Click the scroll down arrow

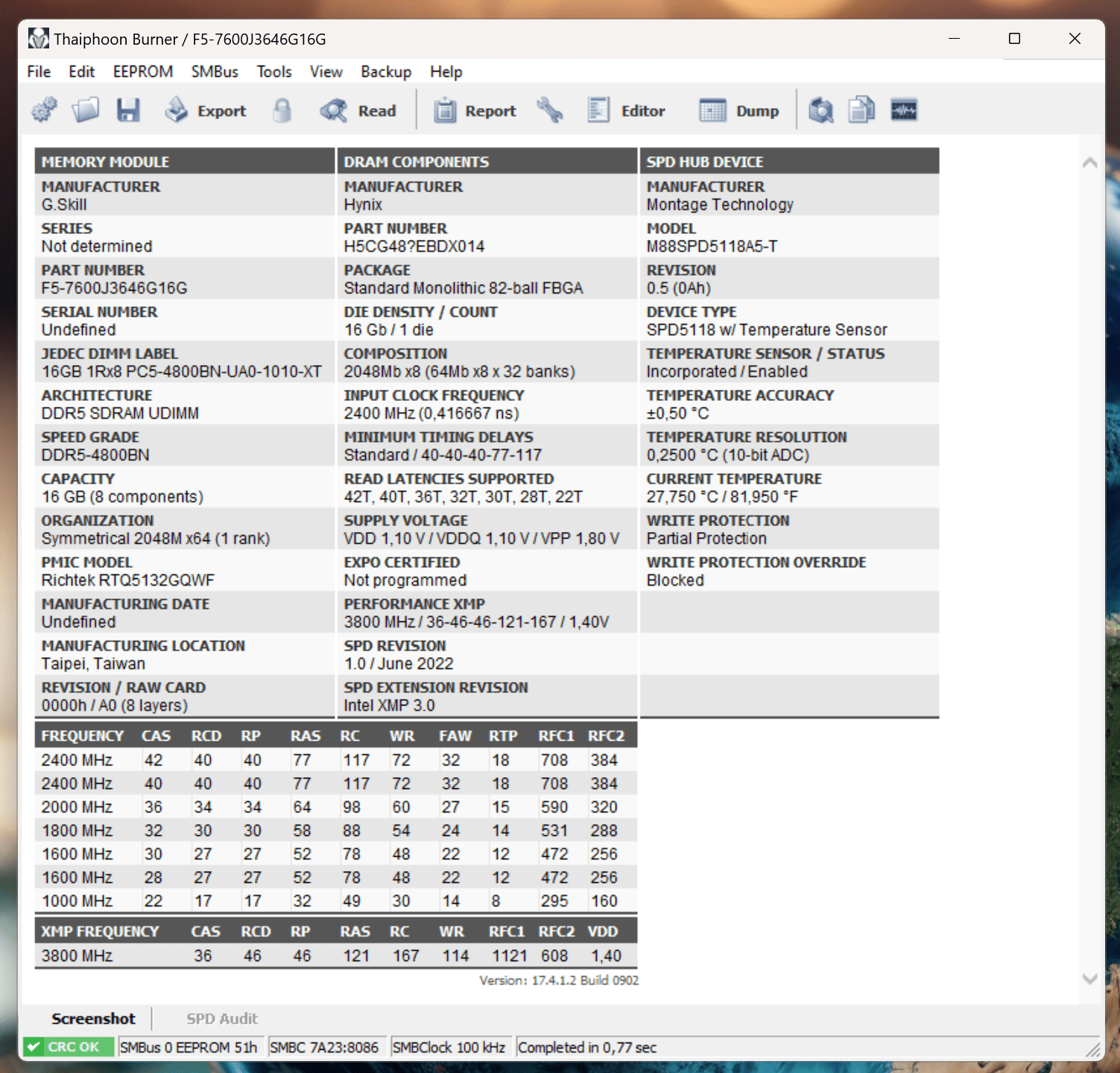click(x=1089, y=978)
